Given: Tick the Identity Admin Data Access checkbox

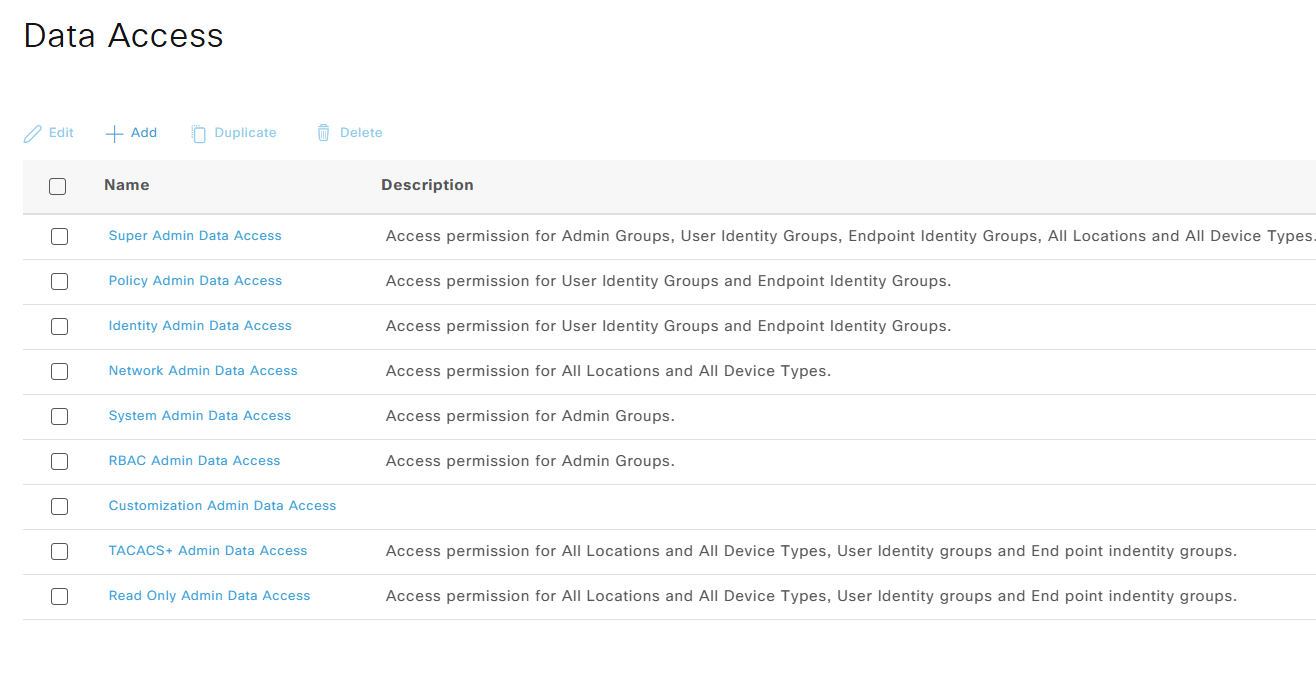Looking at the screenshot, I should pyautogui.click(x=59, y=326).
